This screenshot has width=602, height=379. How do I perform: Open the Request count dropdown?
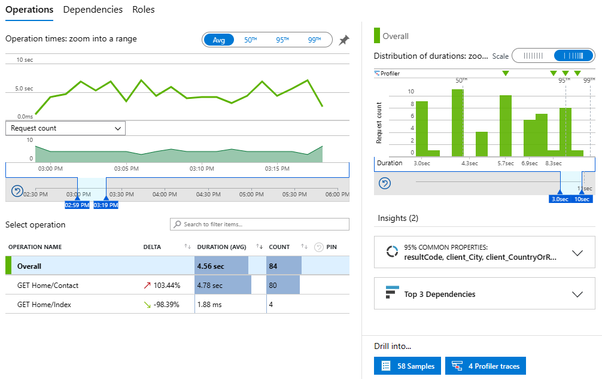click(x=65, y=128)
